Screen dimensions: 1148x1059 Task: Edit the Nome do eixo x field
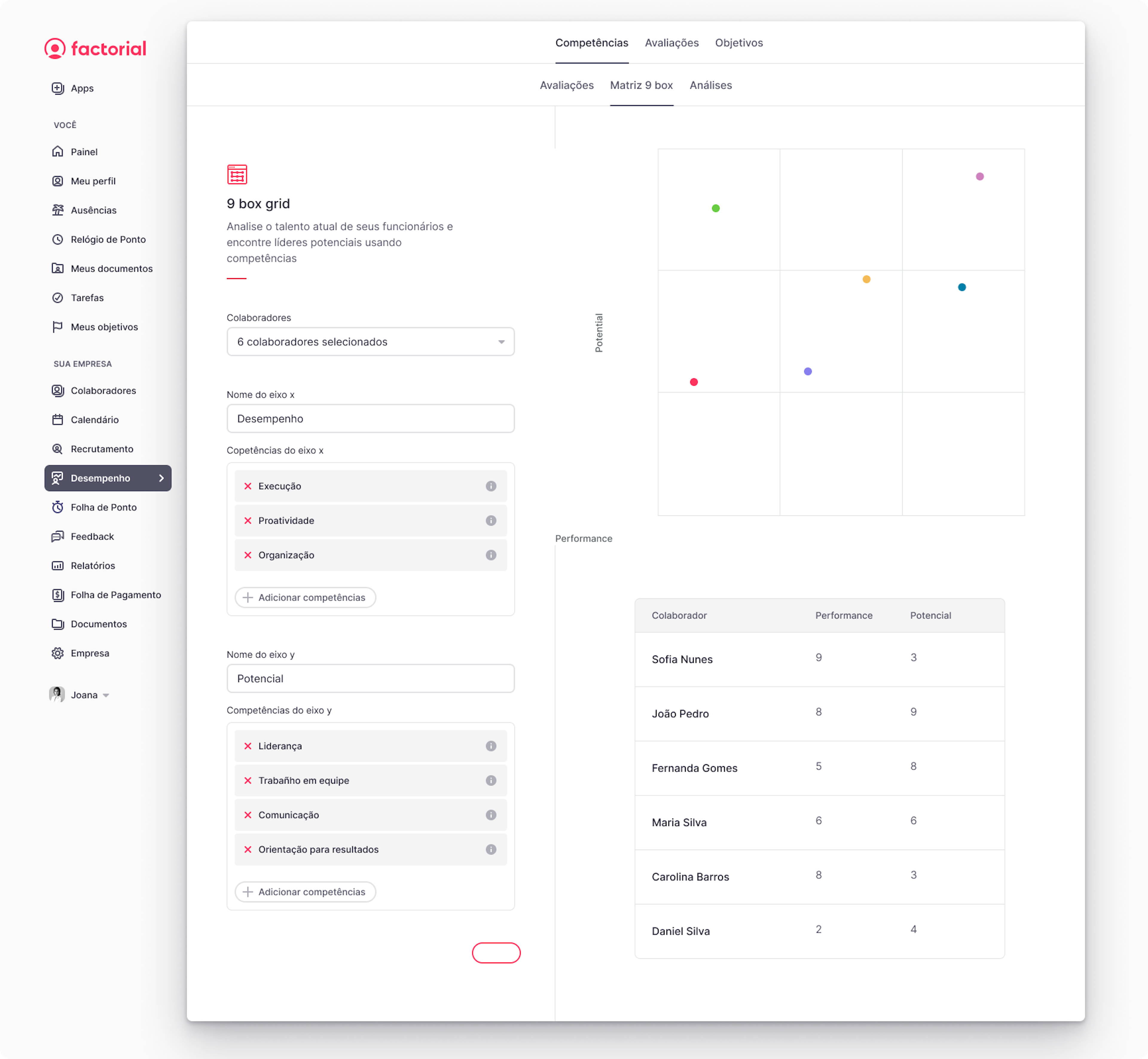371,419
